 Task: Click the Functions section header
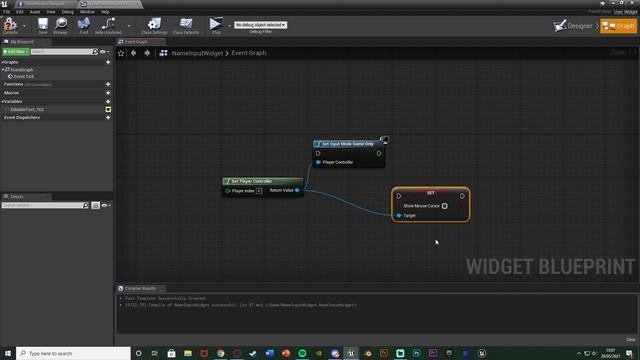(x=13, y=84)
